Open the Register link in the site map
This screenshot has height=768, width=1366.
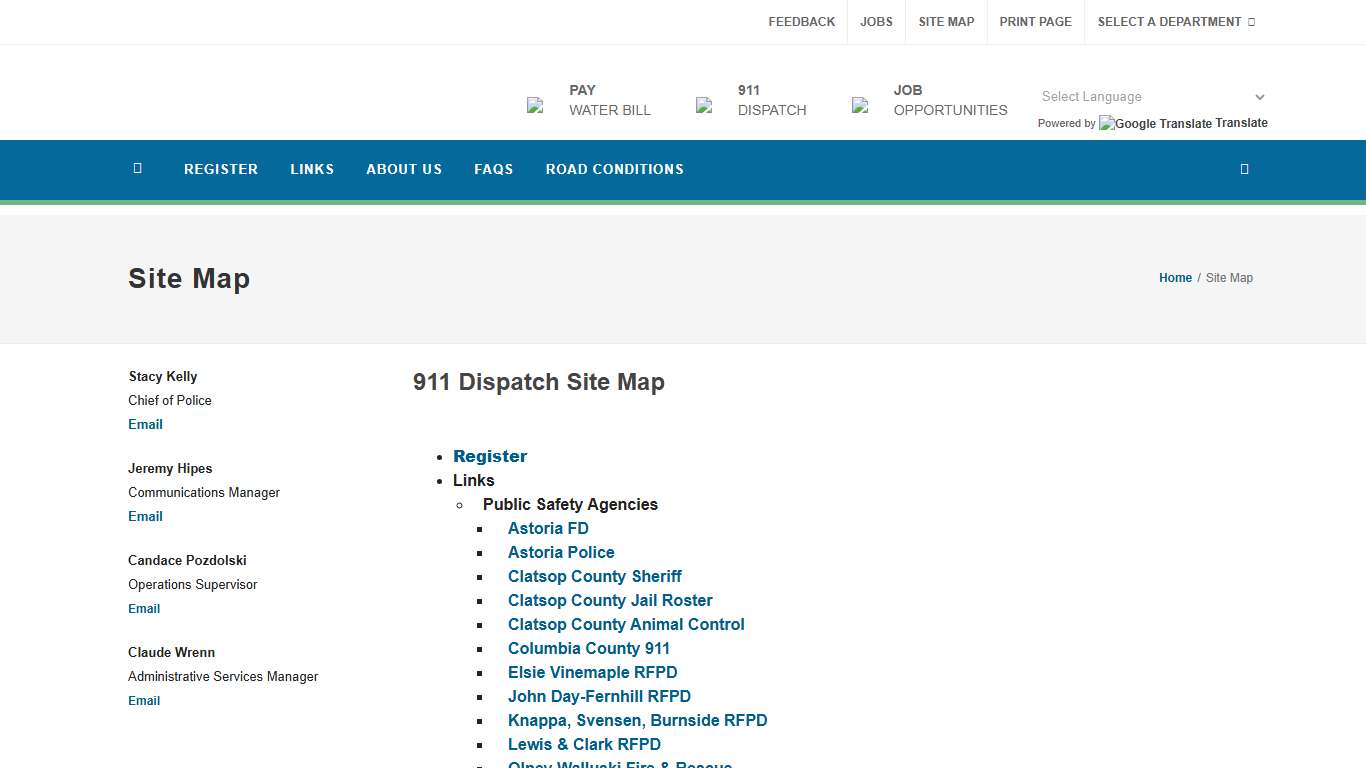[x=490, y=456]
